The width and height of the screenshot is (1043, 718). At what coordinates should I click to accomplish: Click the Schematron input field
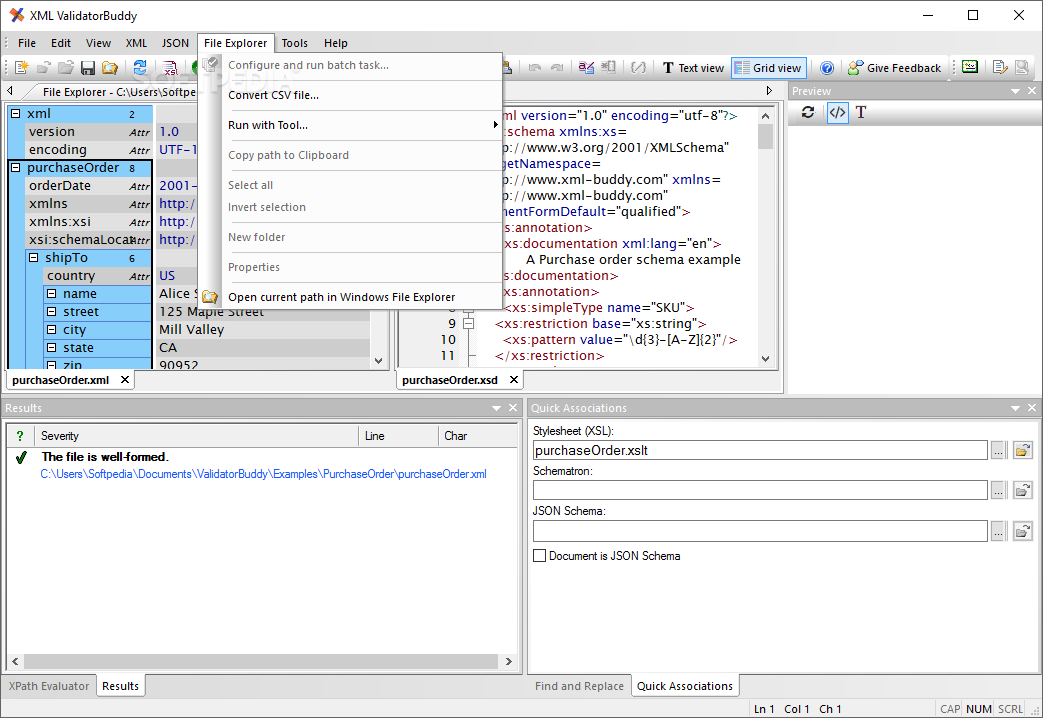(760, 490)
